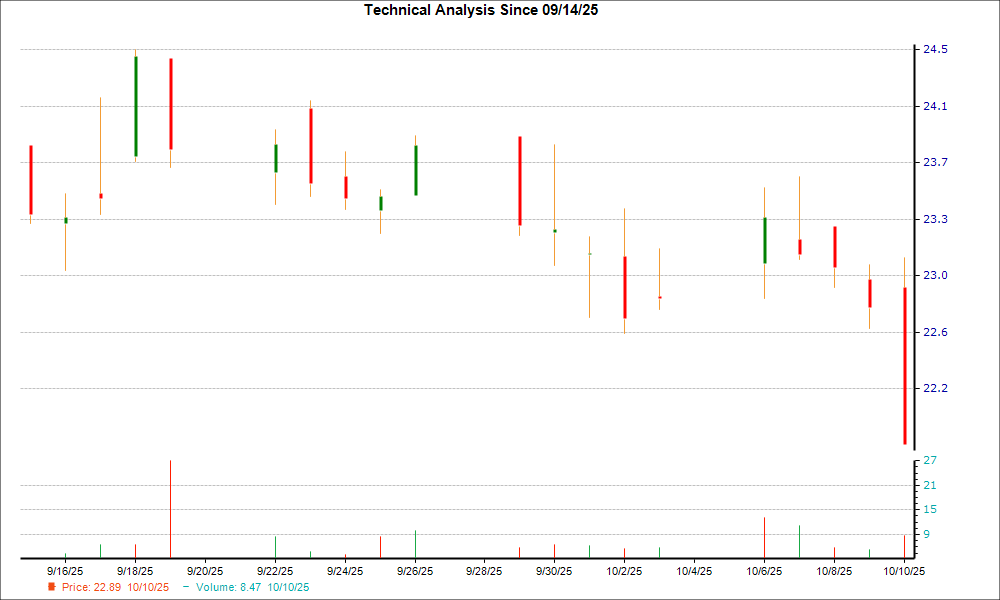Click the chart title Technical Analysis Since 09/14/25

[488, 10]
